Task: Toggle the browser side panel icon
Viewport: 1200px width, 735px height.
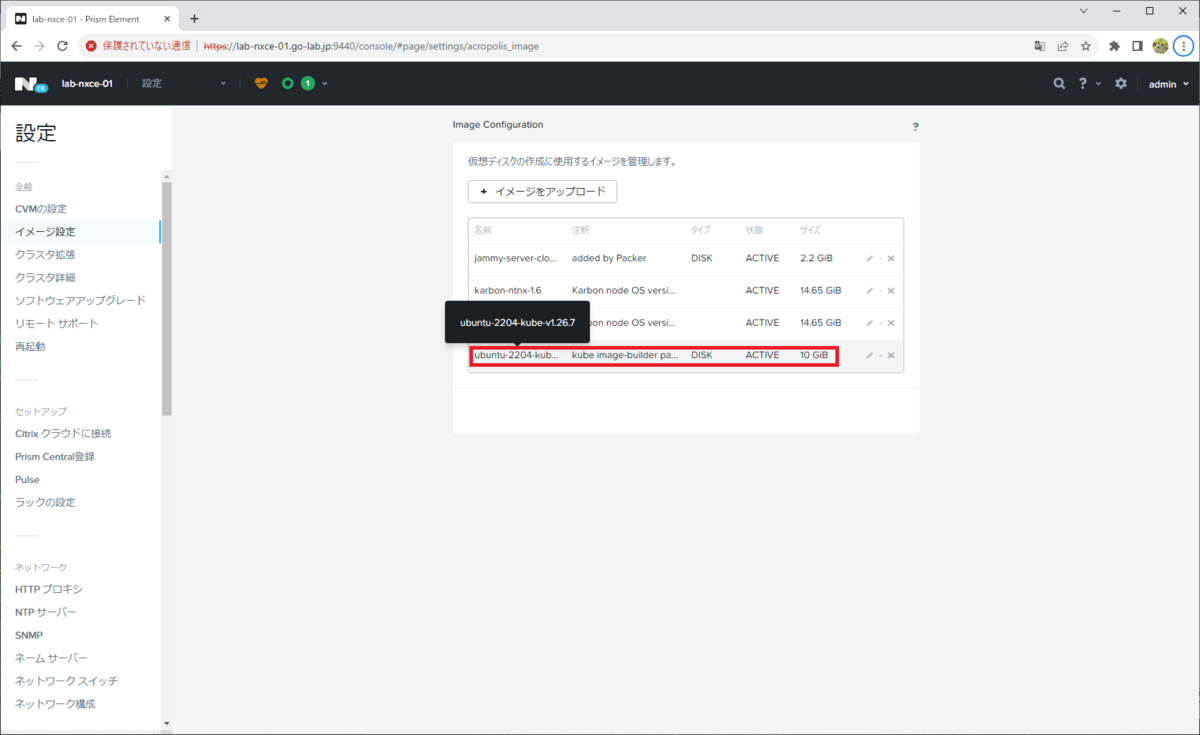Action: [1137, 46]
